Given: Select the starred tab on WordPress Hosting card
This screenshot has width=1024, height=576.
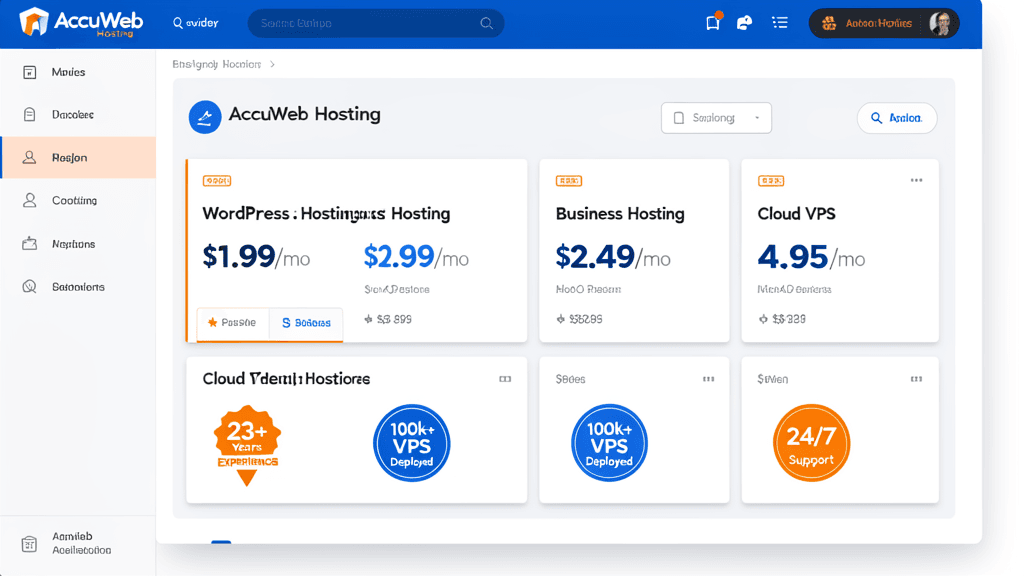Looking at the screenshot, I should [232, 323].
